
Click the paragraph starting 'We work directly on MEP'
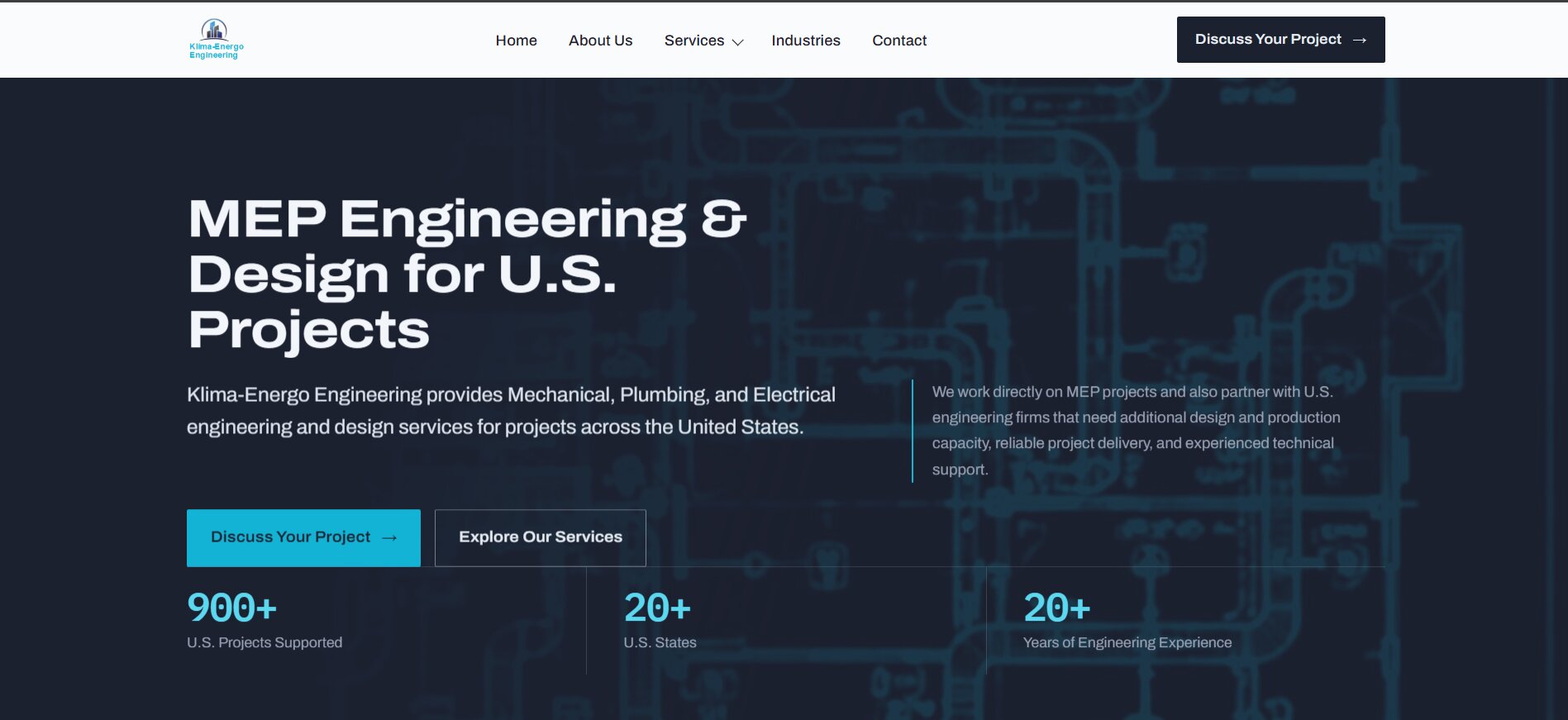tap(1137, 431)
